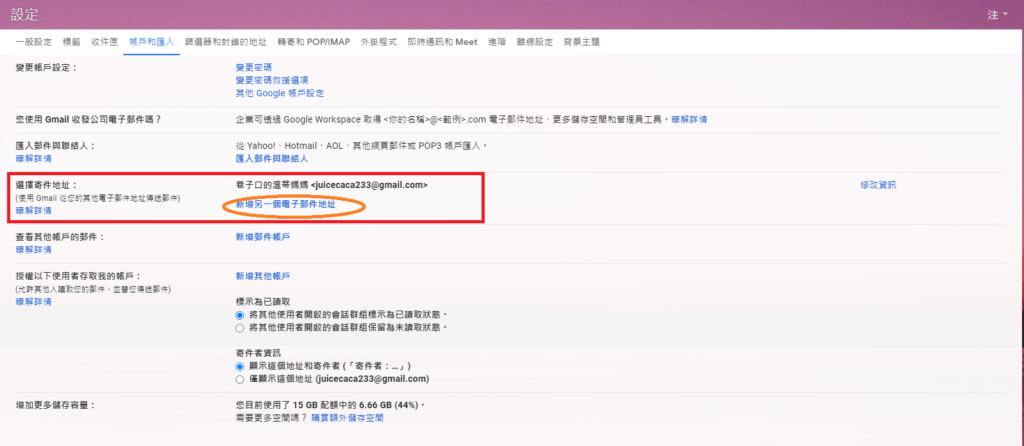The width and height of the screenshot is (1024, 446).
Task: Open the 標籤 settings tab
Action: [71, 42]
